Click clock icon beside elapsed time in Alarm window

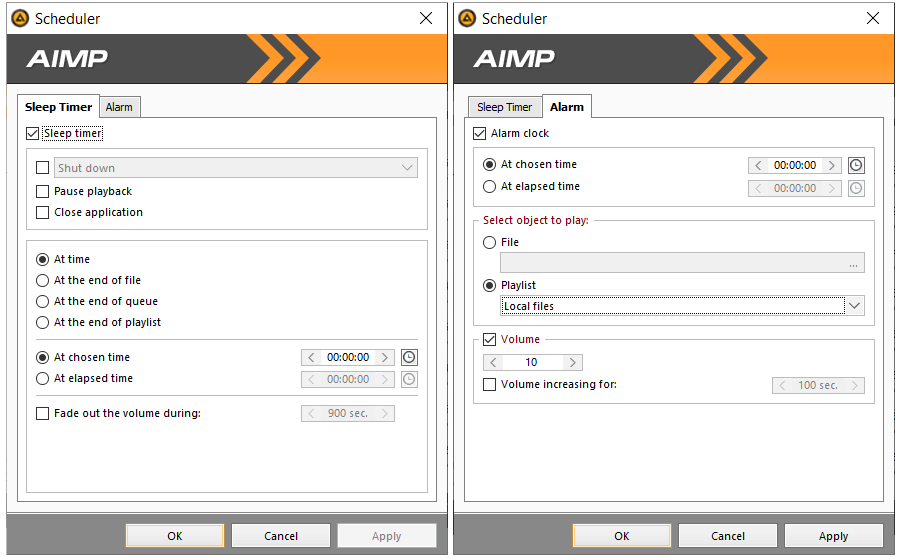pos(856,188)
